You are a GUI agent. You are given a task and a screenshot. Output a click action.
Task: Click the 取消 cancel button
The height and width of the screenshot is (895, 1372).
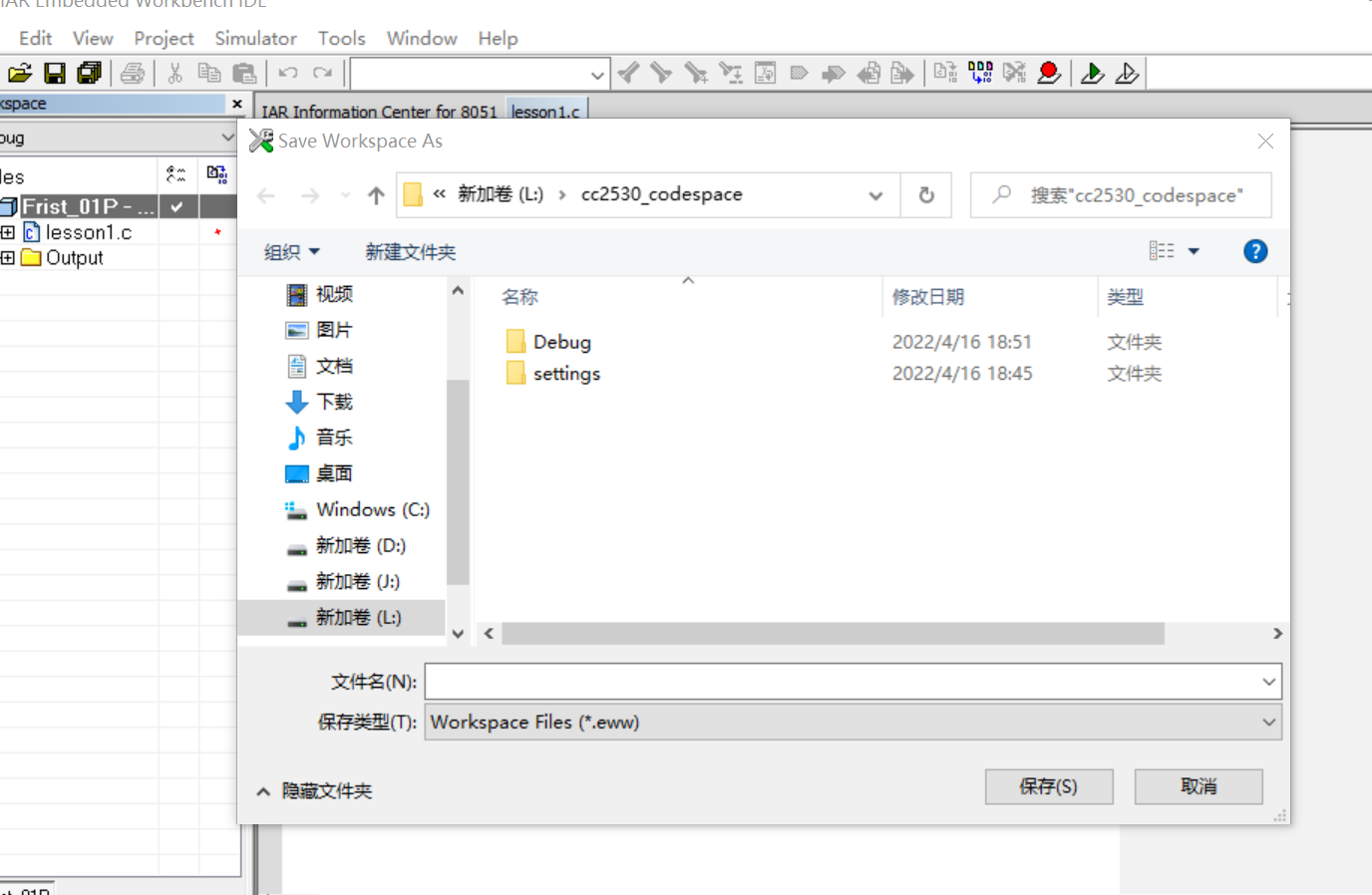[x=1199, y=786]
